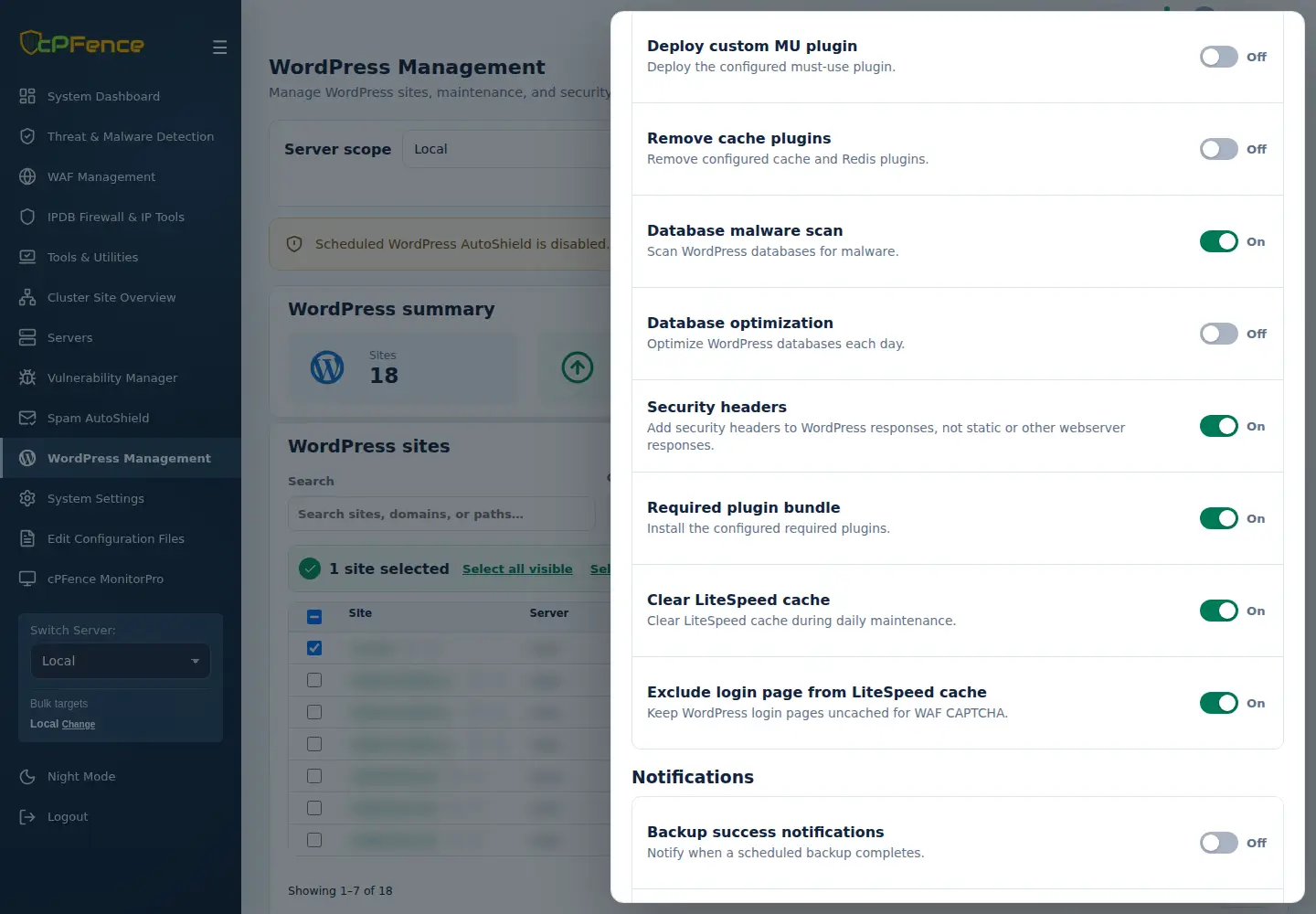Open Vulnerability Manager menu item

point(121,377)
